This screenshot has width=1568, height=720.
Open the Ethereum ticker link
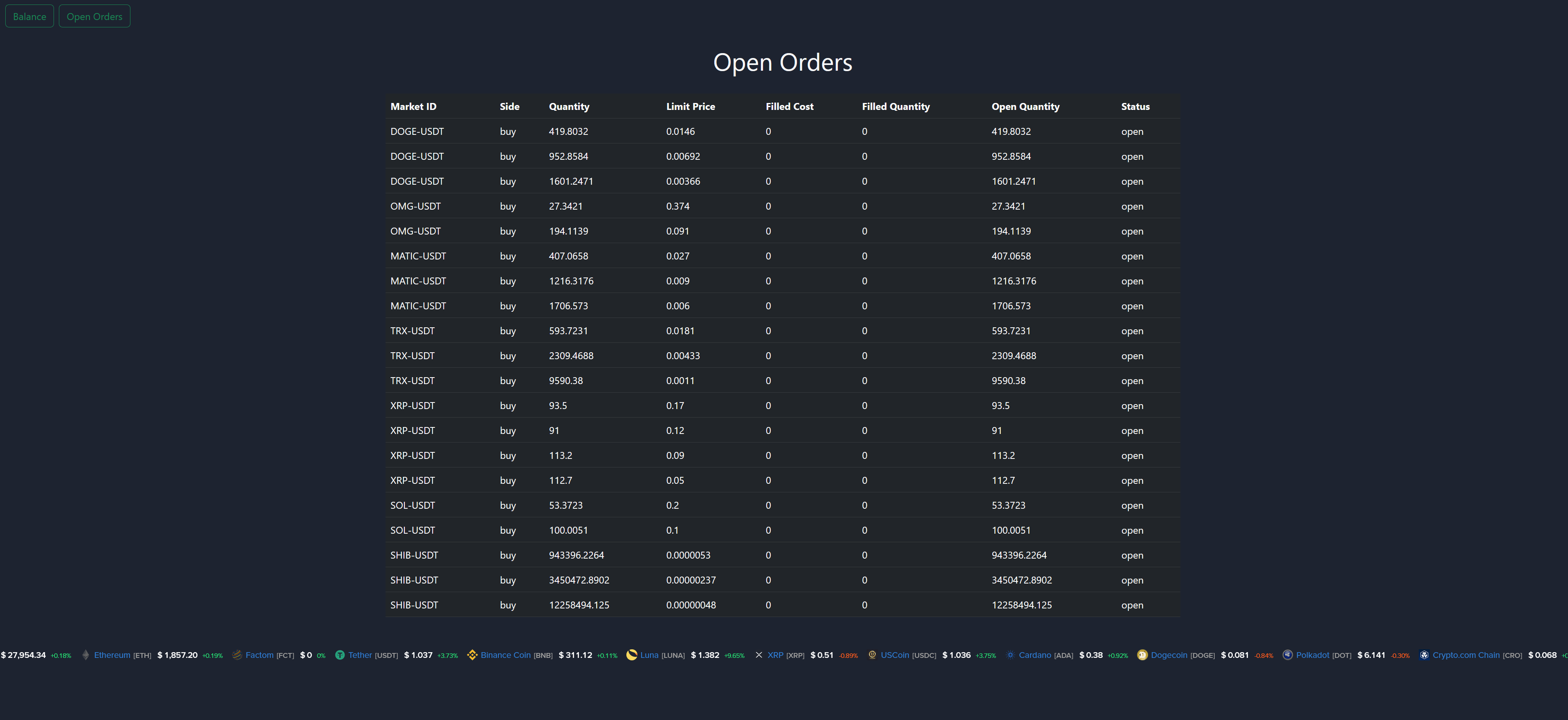coord(112,655)
